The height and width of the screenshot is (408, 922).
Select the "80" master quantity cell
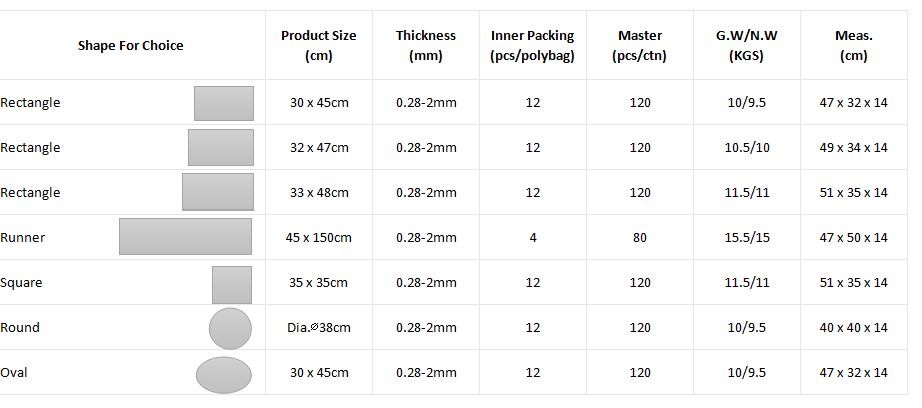(639, 238)
